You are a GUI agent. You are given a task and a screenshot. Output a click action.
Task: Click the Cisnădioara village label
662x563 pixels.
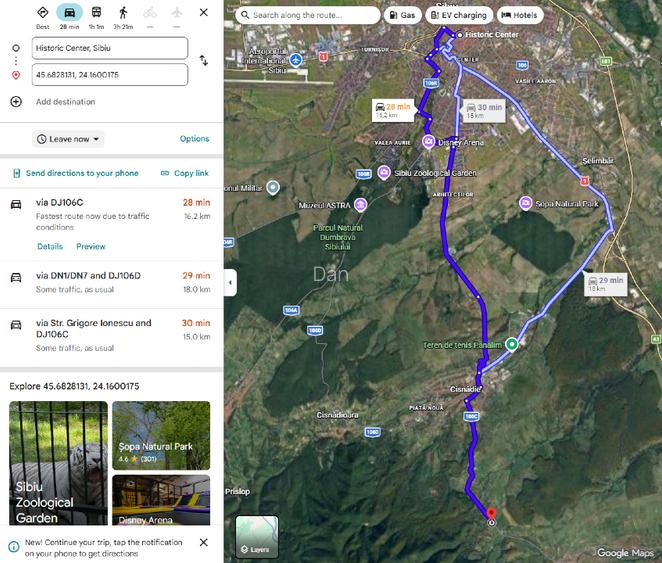(338, 415)
